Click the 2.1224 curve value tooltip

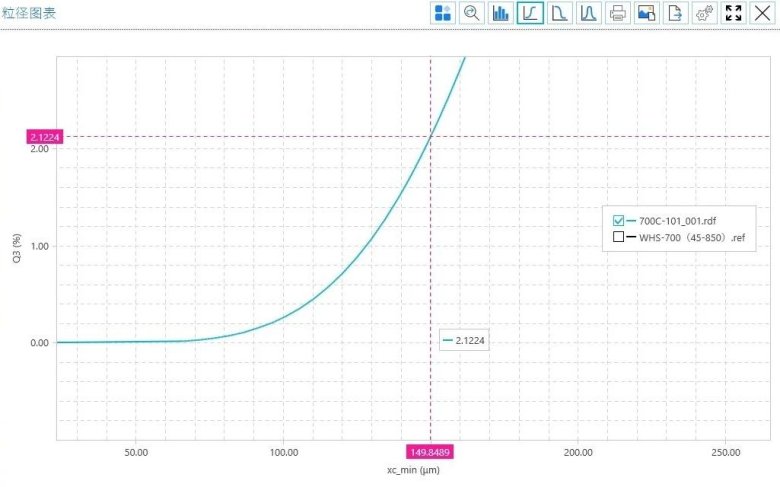click(x=465, y=341)
